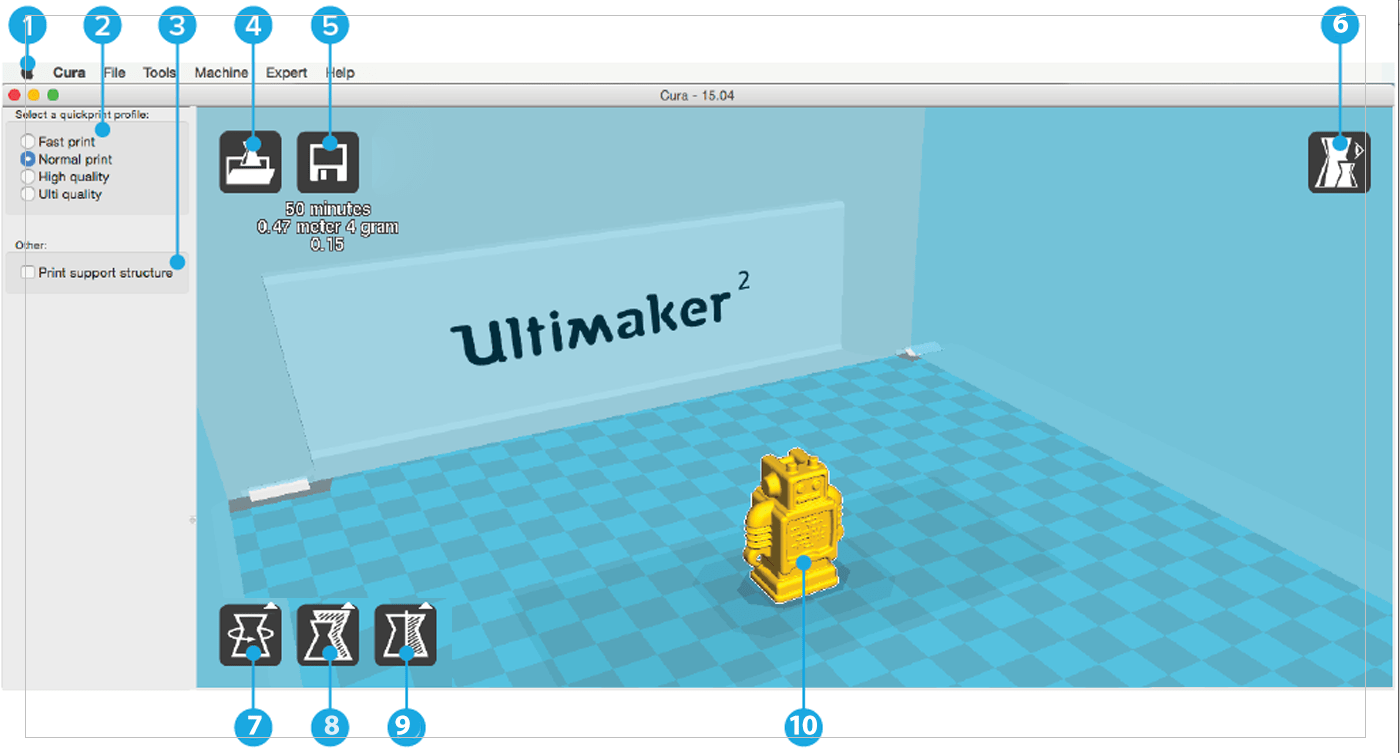Click the "50 minutes" print time text
The height and width of the screenshot is (753, 1400).
(x=328, y=209)
